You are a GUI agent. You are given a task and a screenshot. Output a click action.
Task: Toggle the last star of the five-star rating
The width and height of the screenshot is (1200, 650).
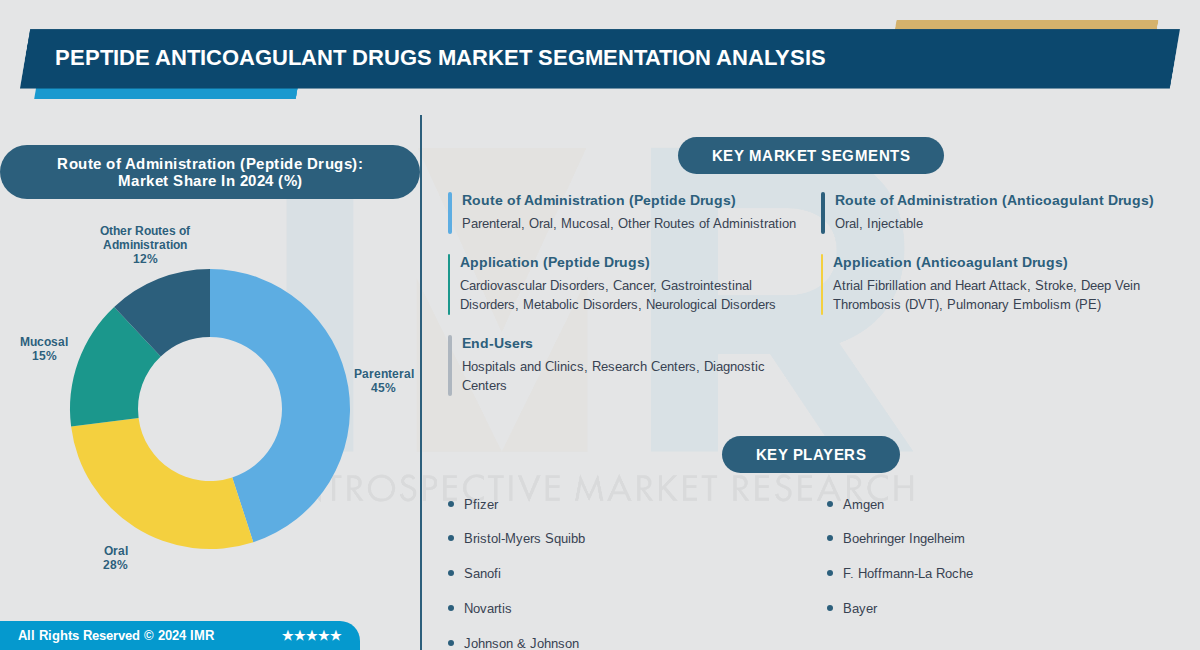pos(335,634)
